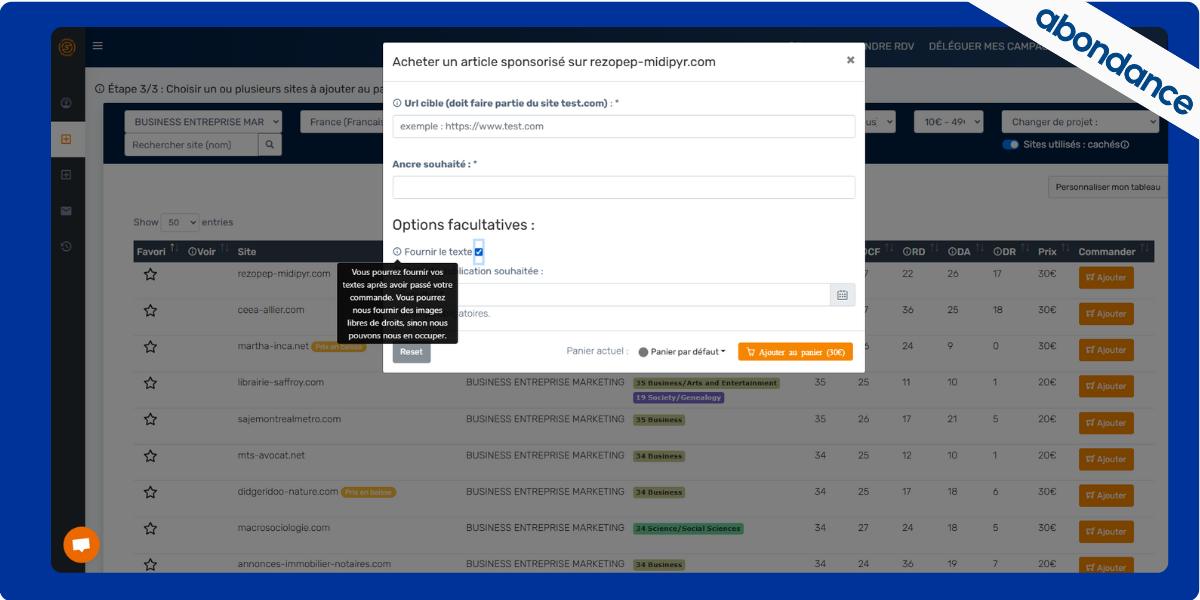The height and width of the screenshot is (600, 1200).
Task: Click the info icon before Étape 3/3
Action: pos(99,89)
